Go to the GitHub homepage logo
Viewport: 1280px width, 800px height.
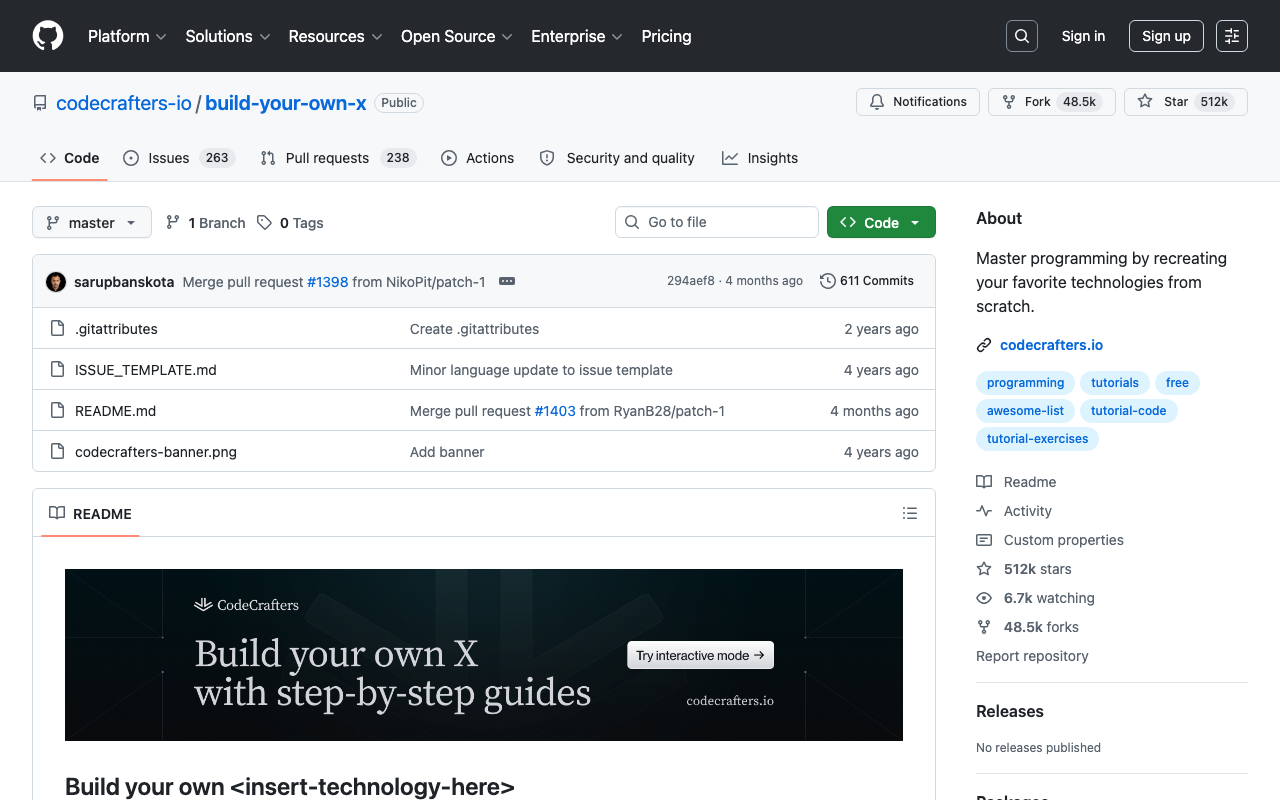coord(48,36)
